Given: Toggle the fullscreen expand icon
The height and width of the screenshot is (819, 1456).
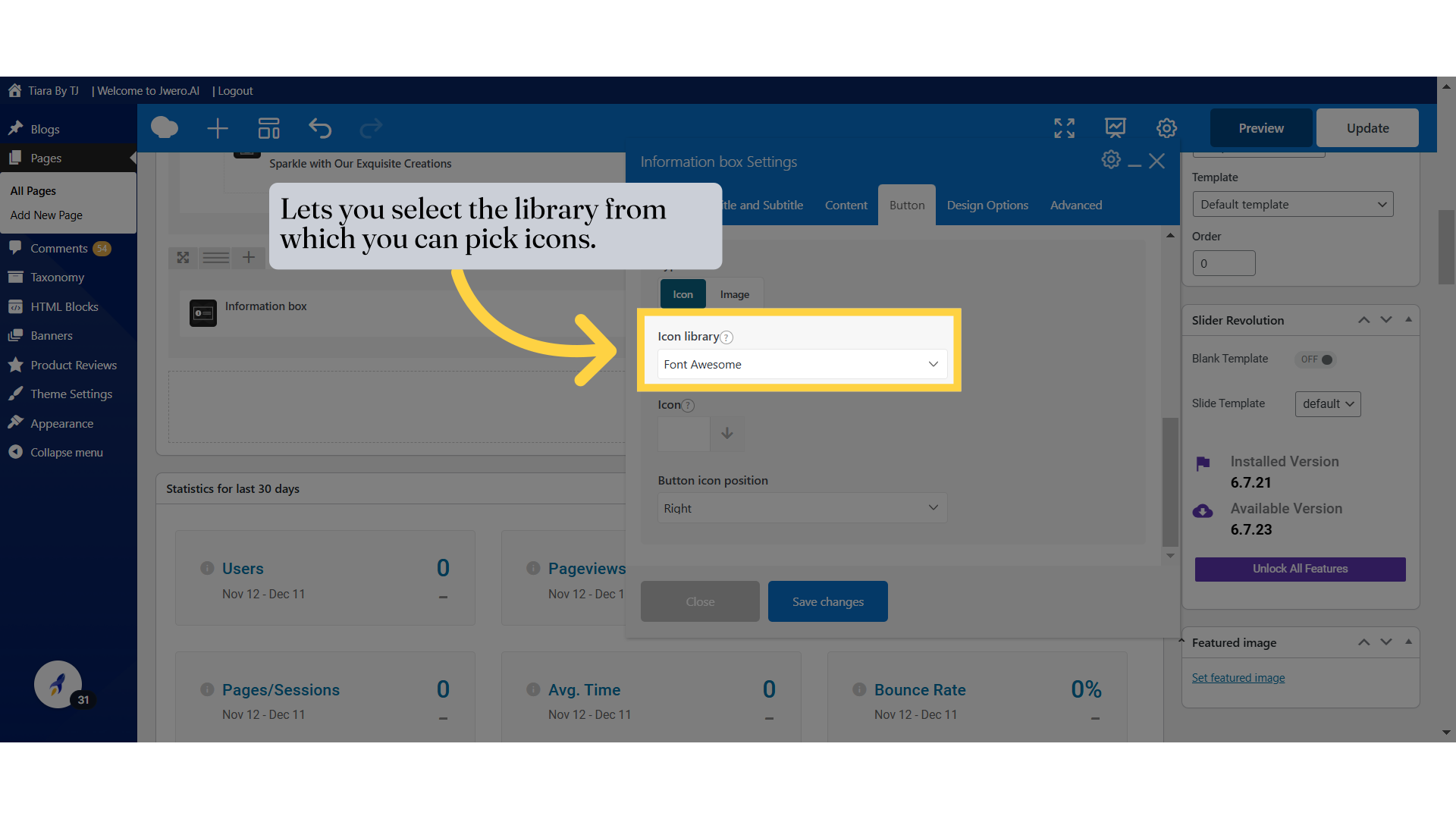Looking at the screenshot, I should click(1064, 128).
